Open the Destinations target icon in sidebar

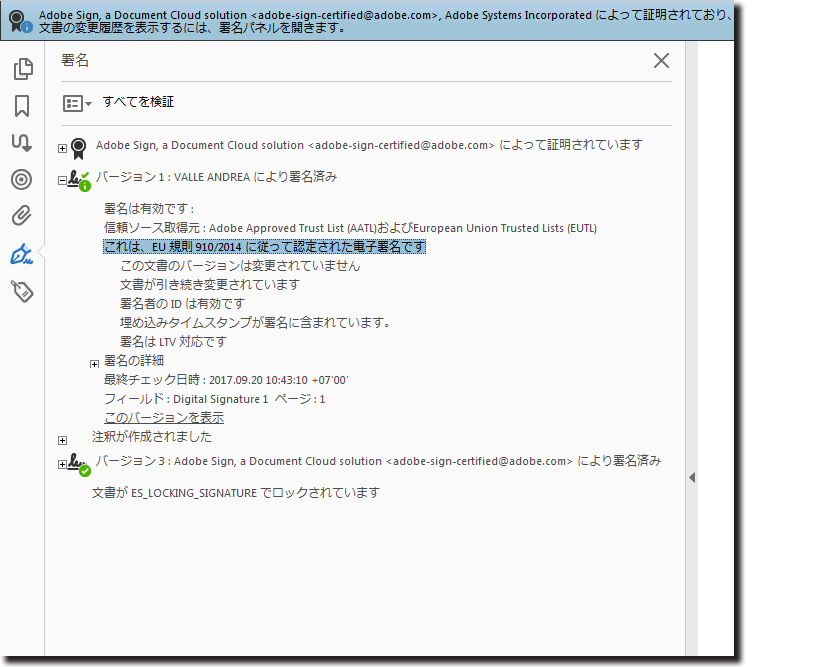22,180
